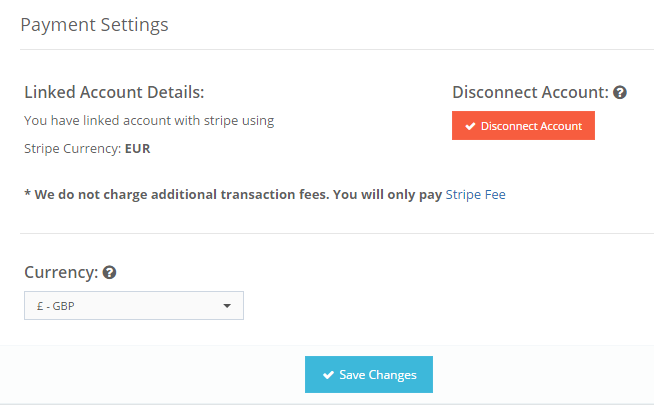Click the question mark icon beside Currency
The height and width of the screenshot is (405, 654).
(109, 272)
